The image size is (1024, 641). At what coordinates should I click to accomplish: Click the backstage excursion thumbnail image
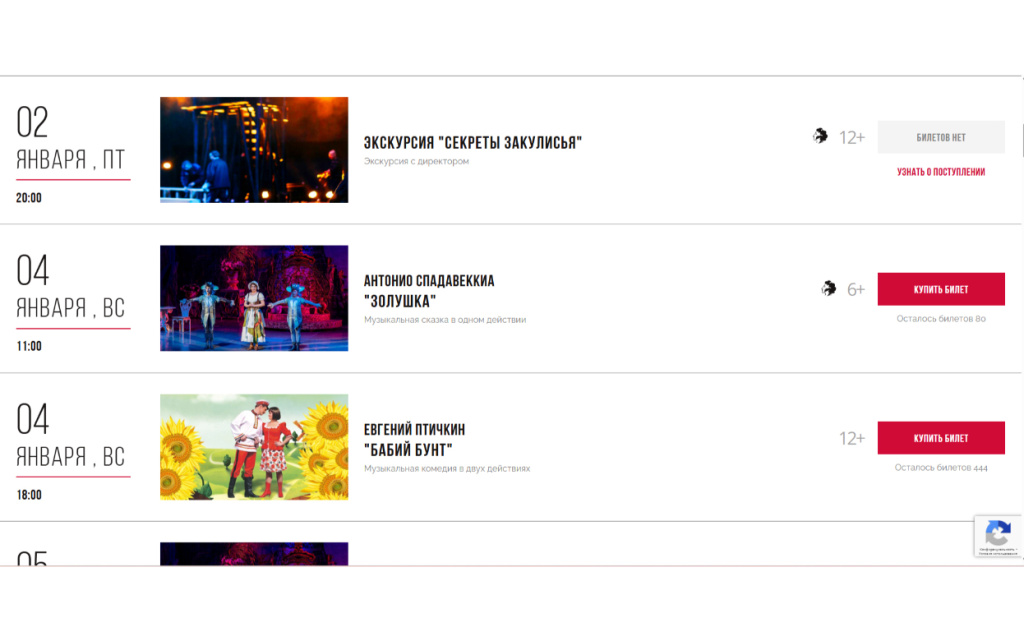click(254, 150)
